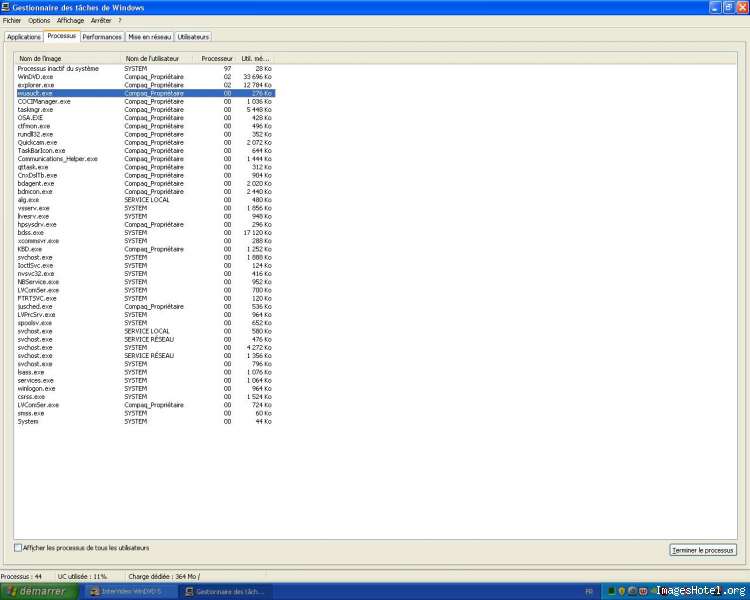Click the démarrer Start button

(39, 591)
